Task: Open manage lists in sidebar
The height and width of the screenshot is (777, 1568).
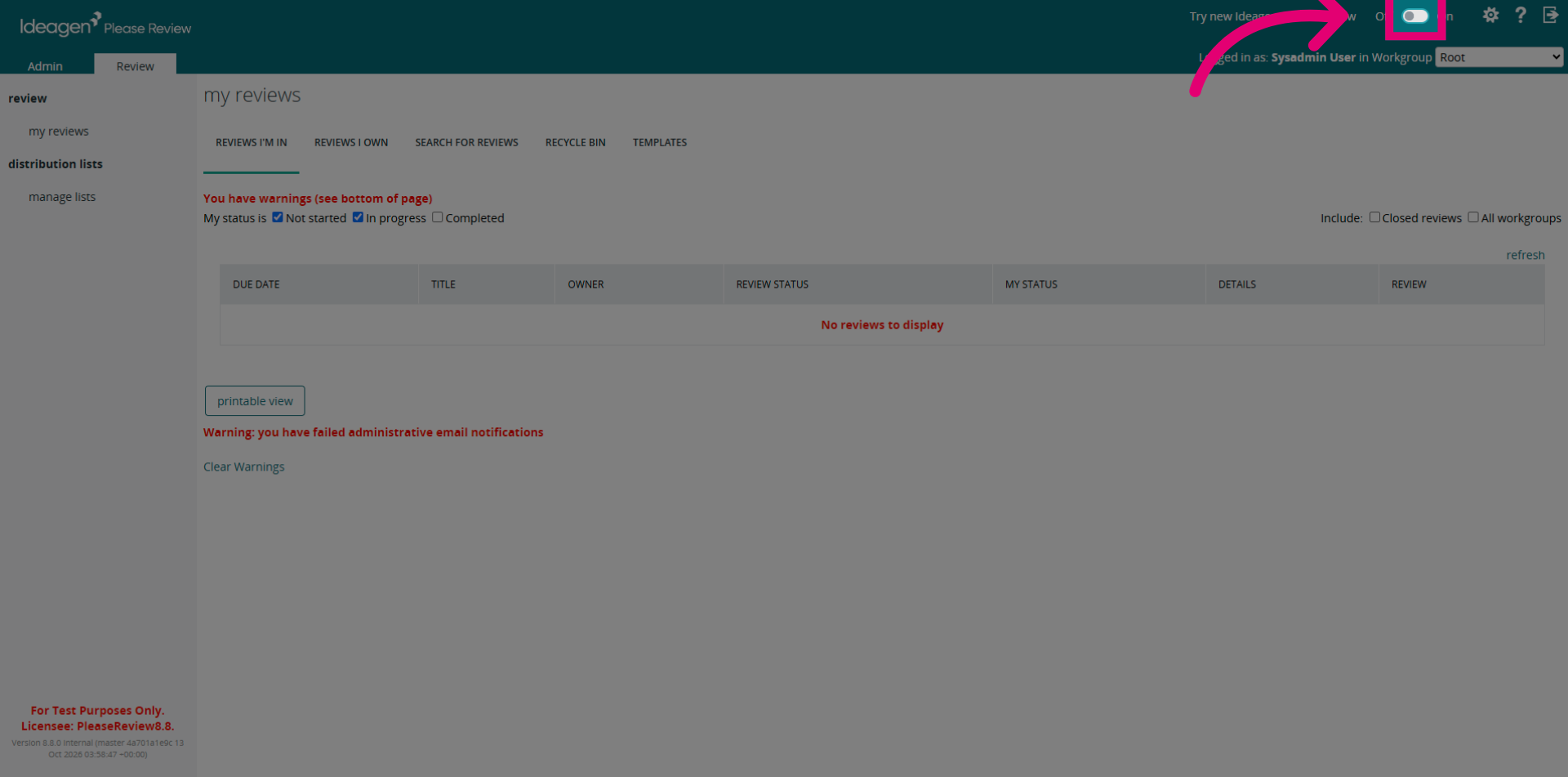Action: point(62,197)
